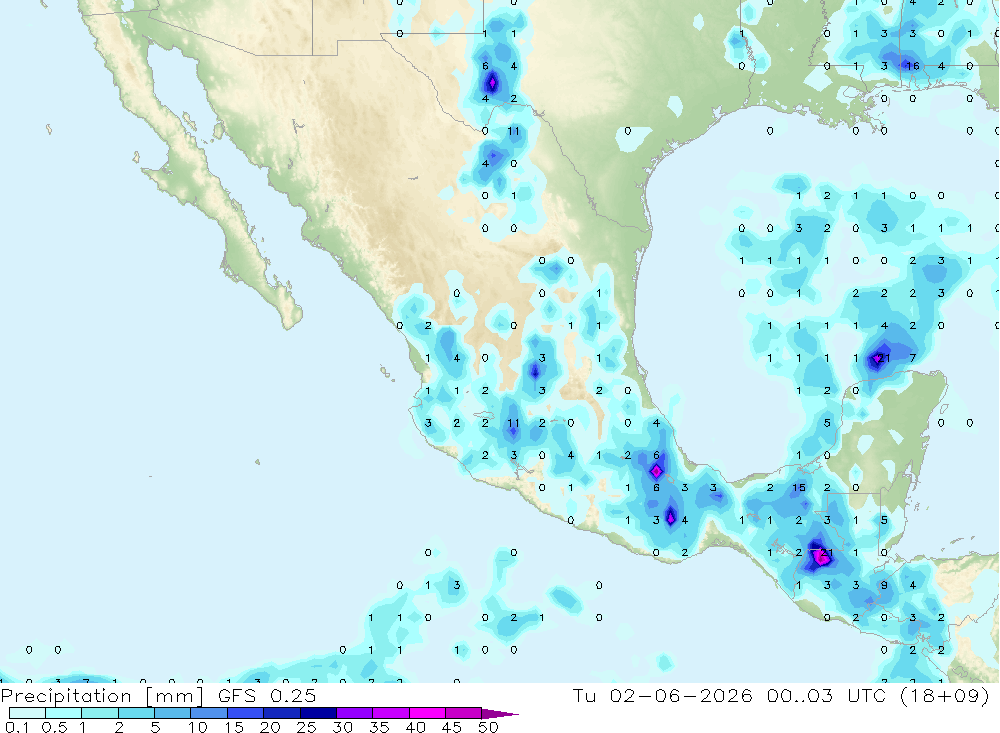Click the legend value '10'
Viewport: 1000px width, 733px height.
[198, 727]
